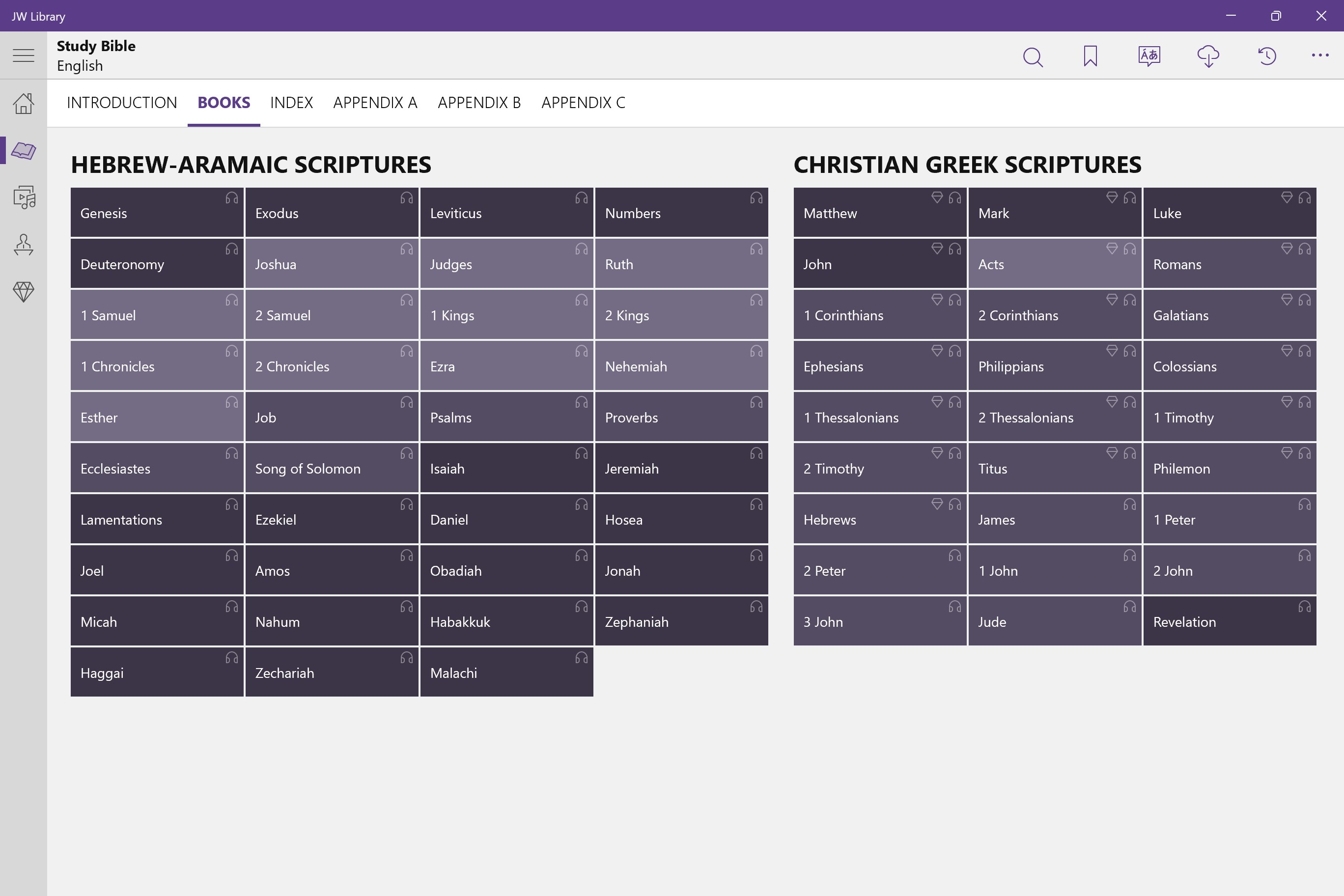Open Bible section in sidebar

click(x=24, y=151)
